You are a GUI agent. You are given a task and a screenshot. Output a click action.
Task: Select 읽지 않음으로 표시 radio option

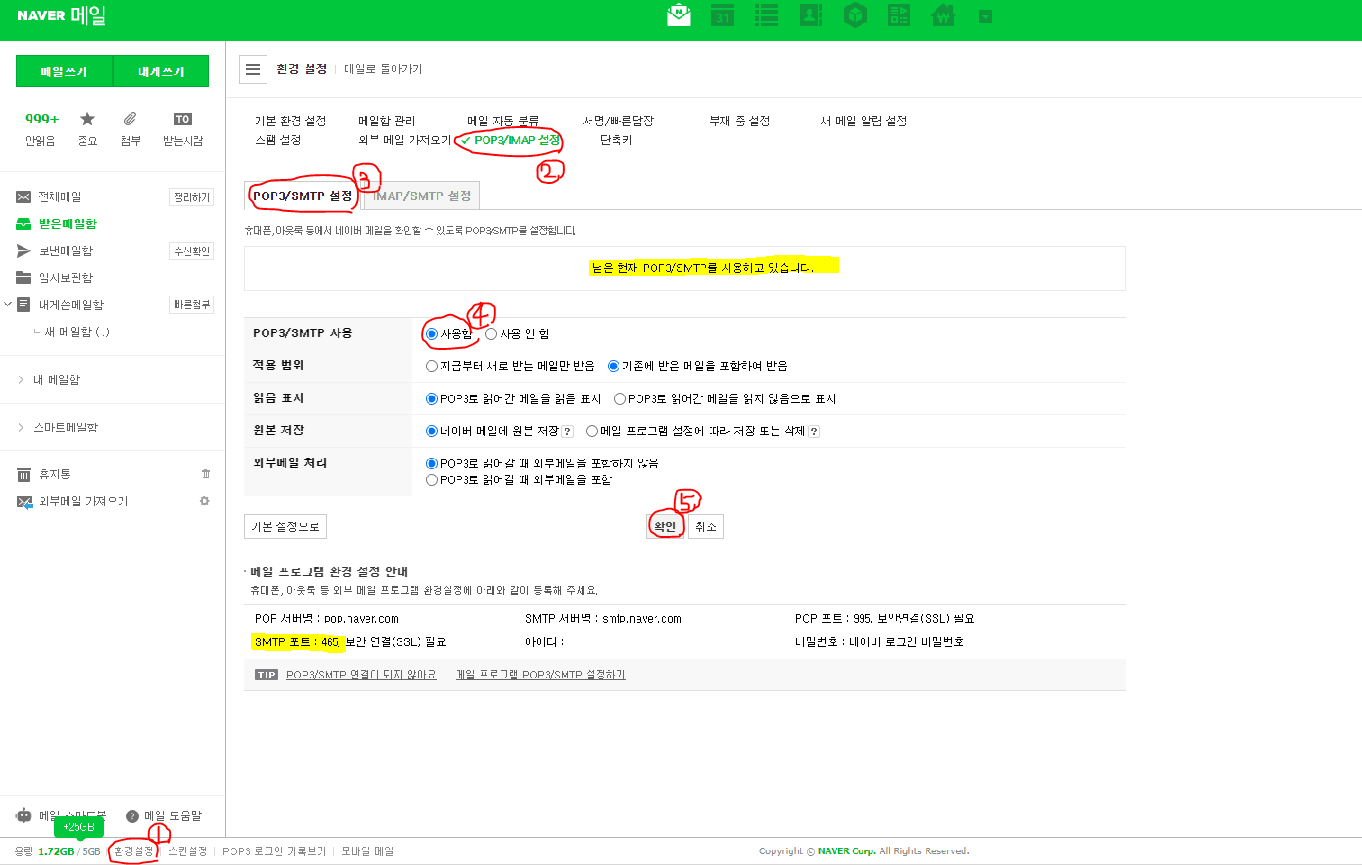[620, 399]
